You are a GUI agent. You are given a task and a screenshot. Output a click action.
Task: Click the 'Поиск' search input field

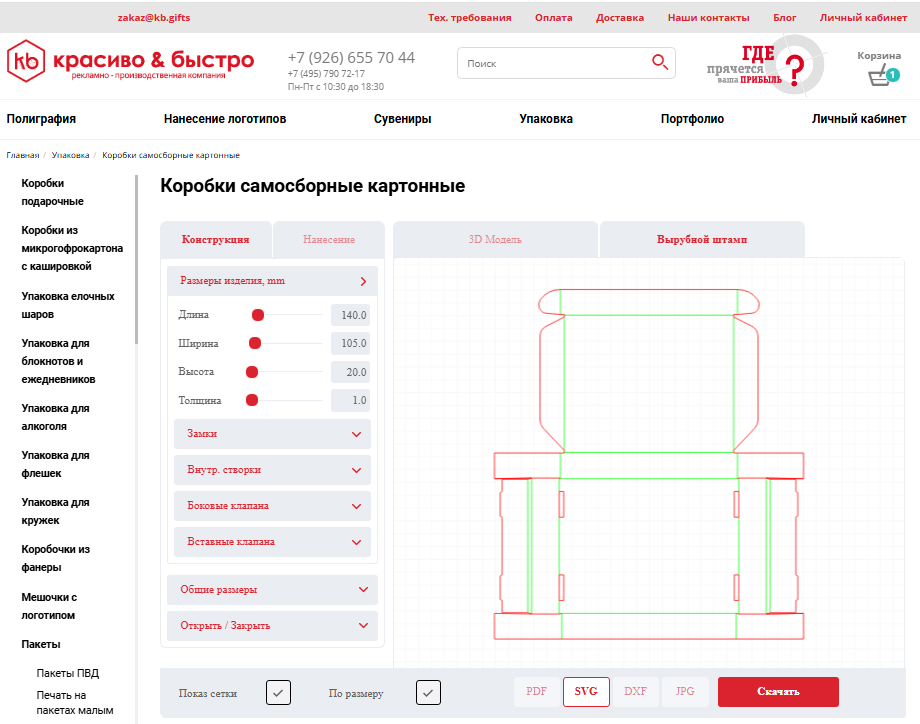pos(566,63)
